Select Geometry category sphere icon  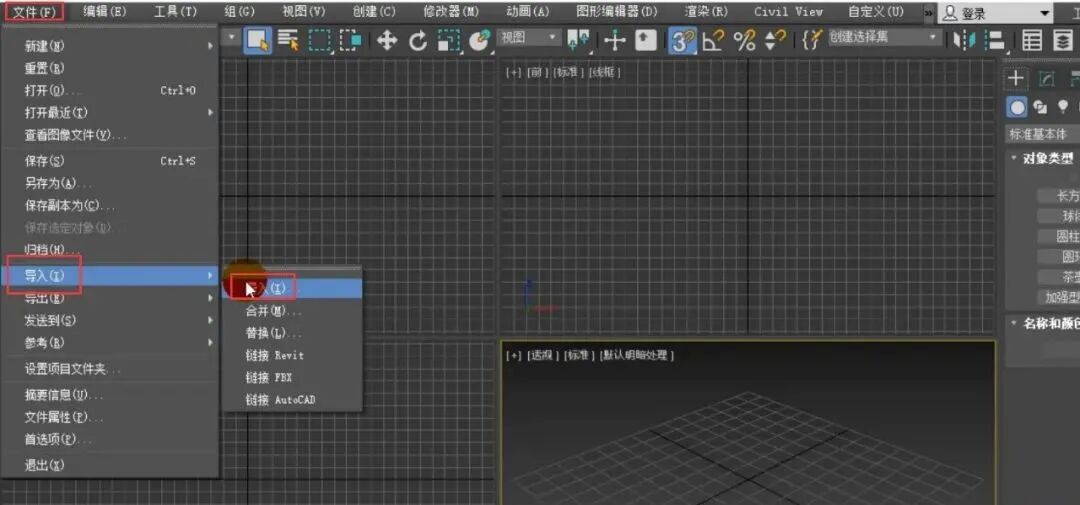tap(1017, 107)
